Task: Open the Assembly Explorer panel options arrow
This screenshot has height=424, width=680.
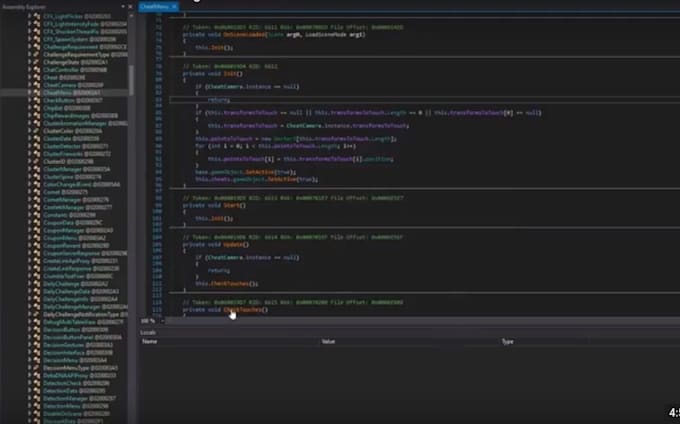Action: (x=123, y=7)
